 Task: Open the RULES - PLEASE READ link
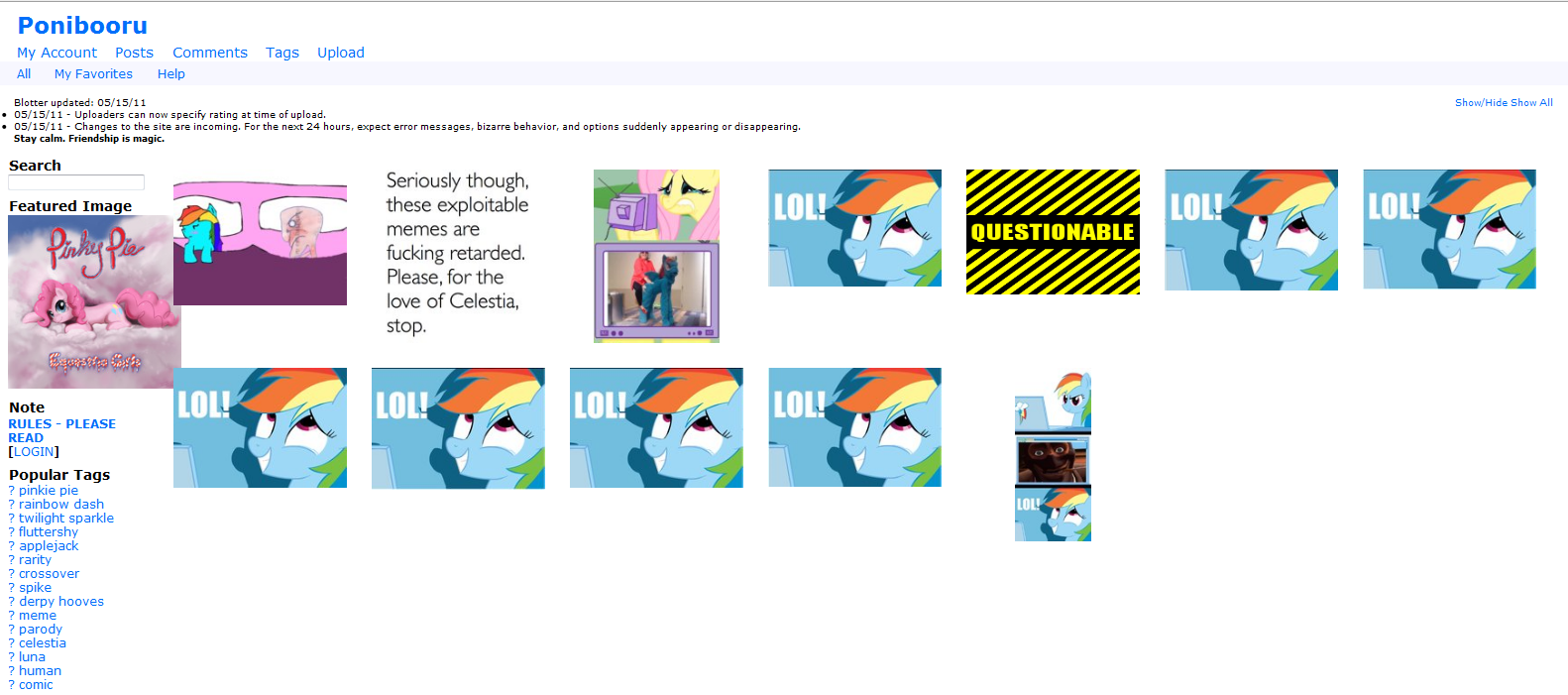coord(61,430)
